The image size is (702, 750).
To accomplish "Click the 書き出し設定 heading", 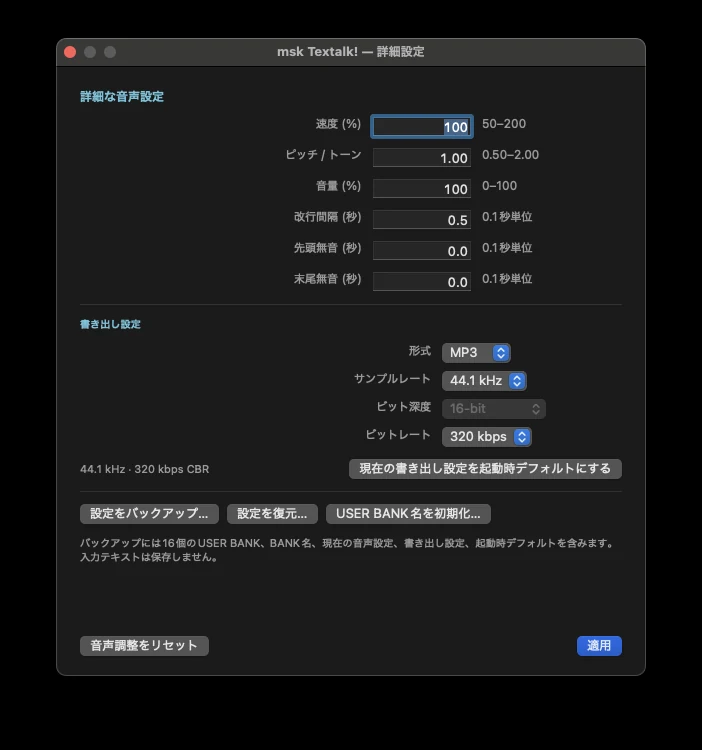I will coord(110,324).
